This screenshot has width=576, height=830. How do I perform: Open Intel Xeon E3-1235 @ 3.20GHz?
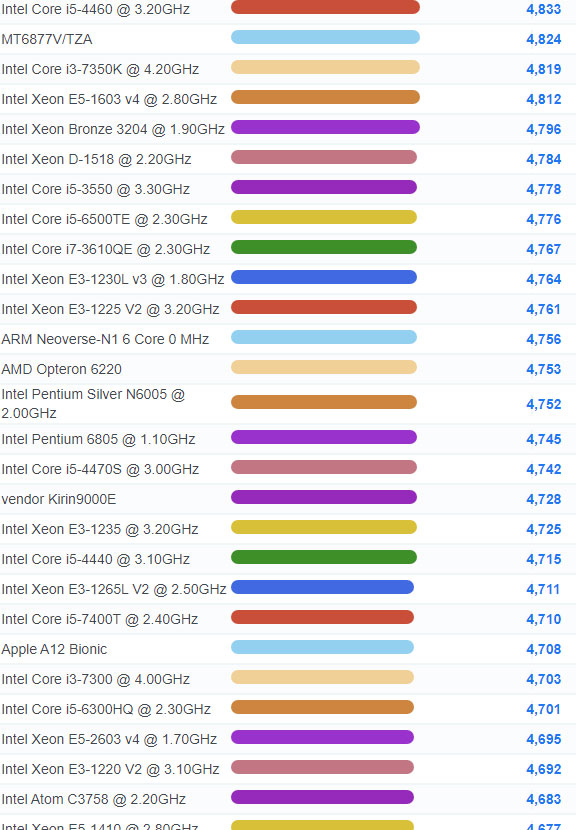100,529
